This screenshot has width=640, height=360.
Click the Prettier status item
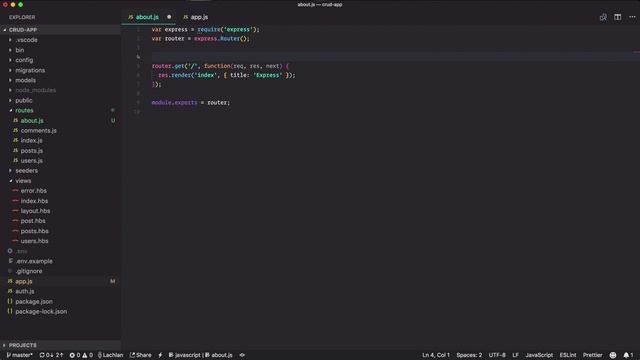[x=592, y=355]
